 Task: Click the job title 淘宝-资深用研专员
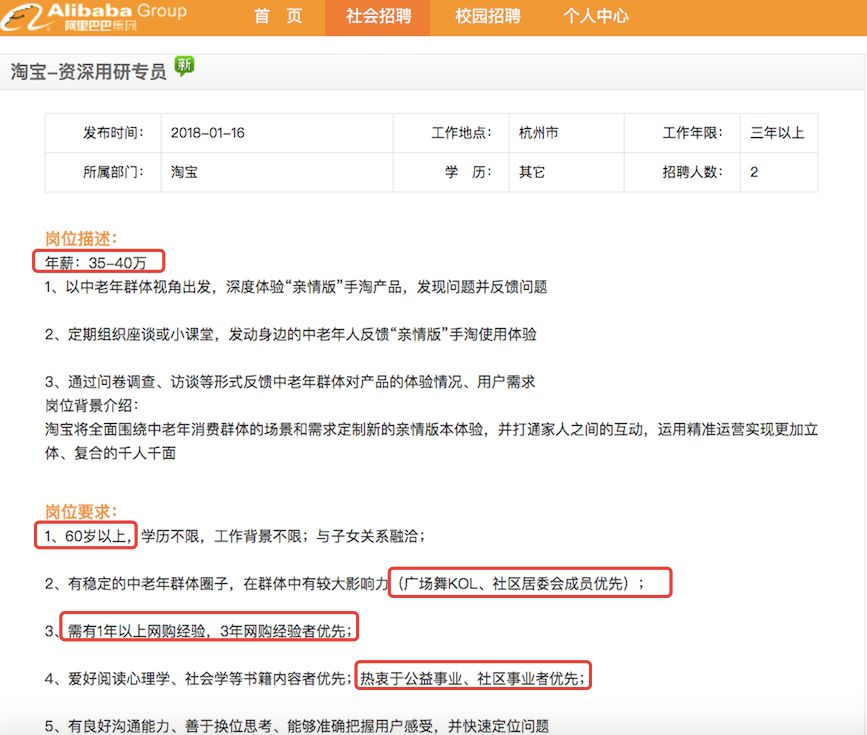tap(88, 72)
